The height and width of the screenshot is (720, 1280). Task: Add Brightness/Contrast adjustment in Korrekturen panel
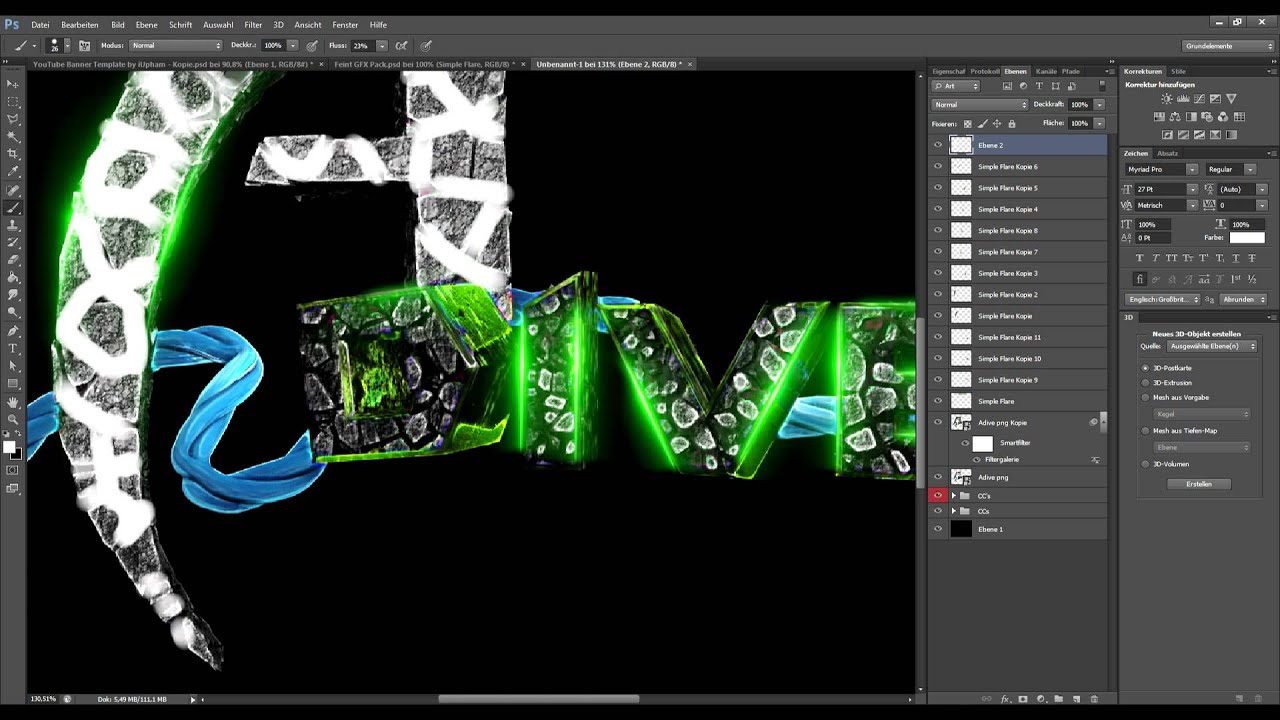click(1166, 99)
